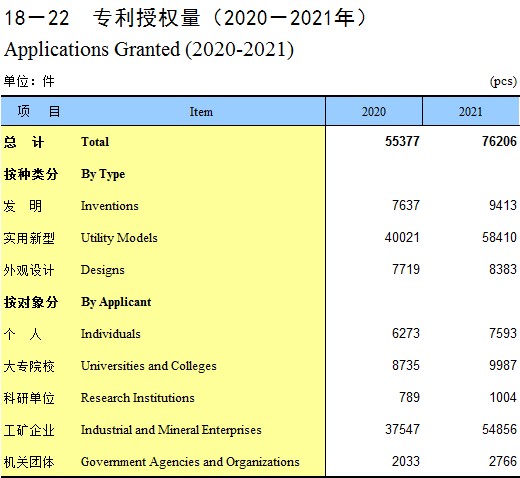Click Research Institutions 2021 value 1004
The width and height of the screenshot is (520, 478).
pyautogui.click(x=503, y=397)
